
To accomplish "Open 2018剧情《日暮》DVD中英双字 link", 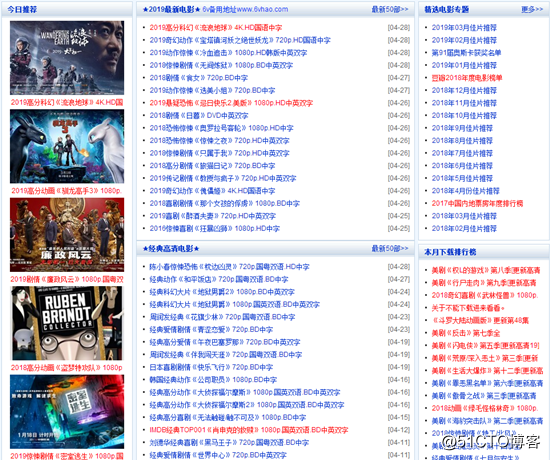I will [x=199, y=115].
